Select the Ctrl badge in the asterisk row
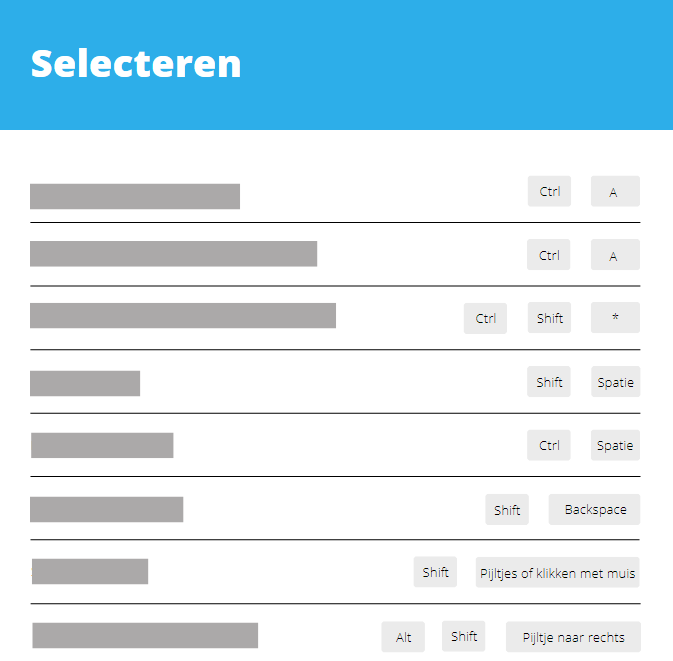This screenshot has width=673, height=661. 485,318
